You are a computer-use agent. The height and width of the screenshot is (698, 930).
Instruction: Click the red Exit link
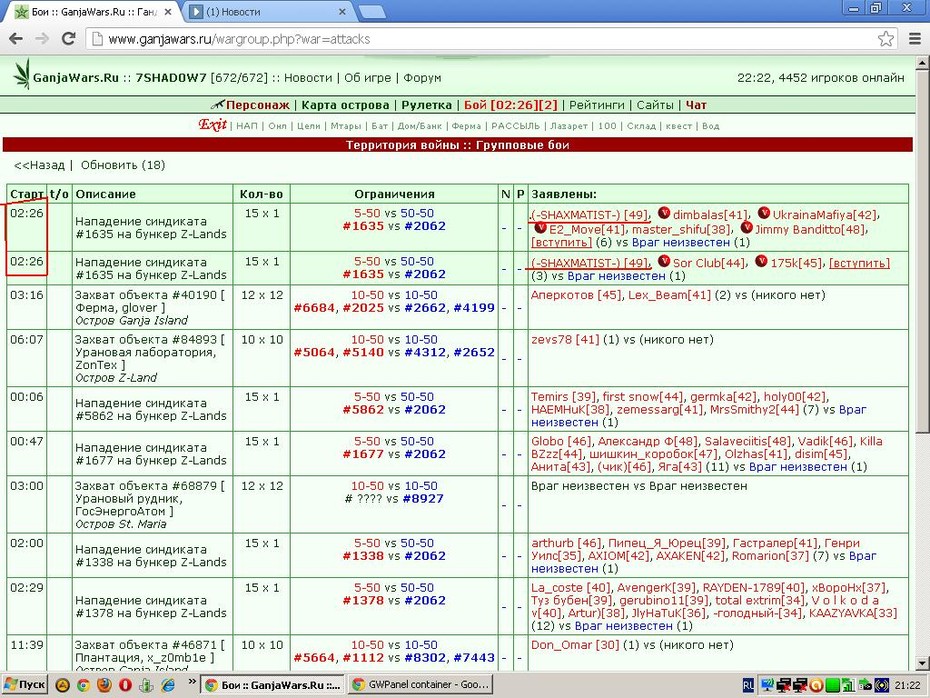tap(212, 125)
